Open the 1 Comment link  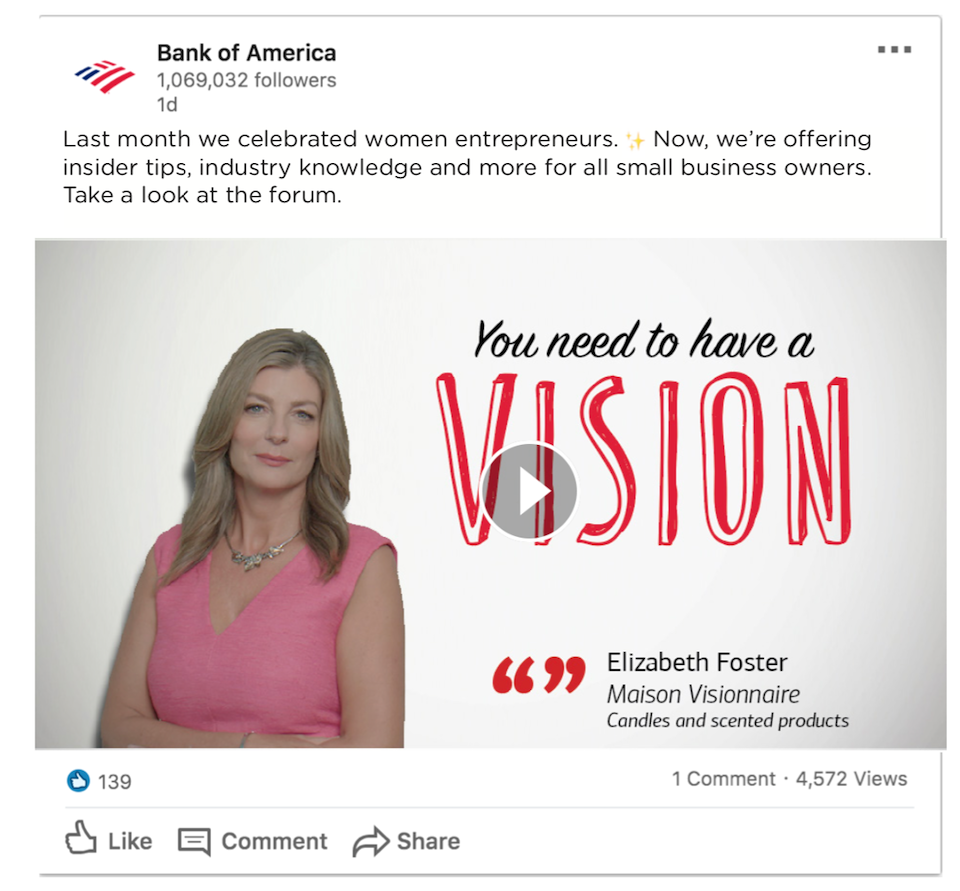(x=723, y=779)
